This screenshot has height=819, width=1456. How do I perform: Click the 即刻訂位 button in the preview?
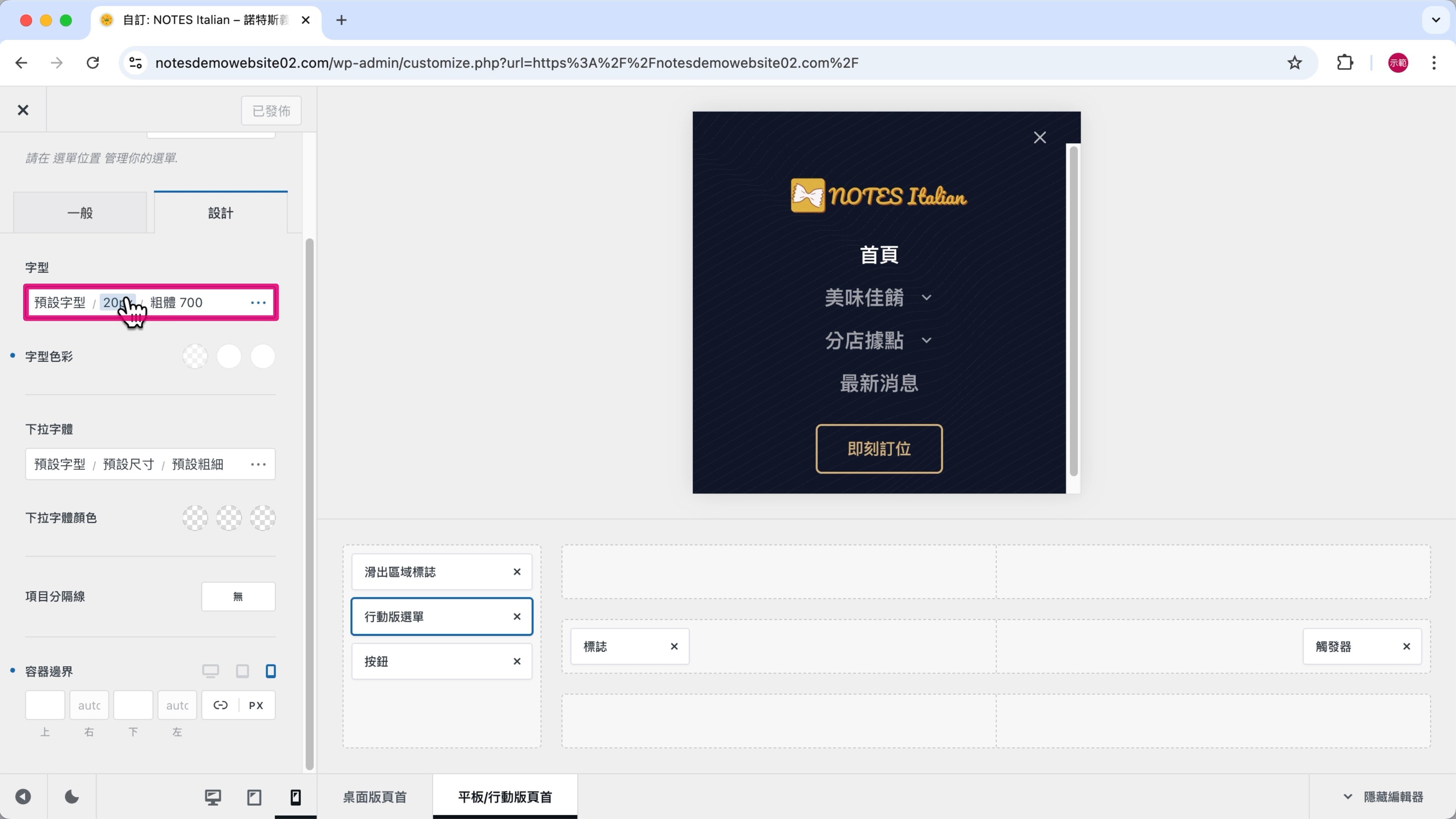[879, 449]
